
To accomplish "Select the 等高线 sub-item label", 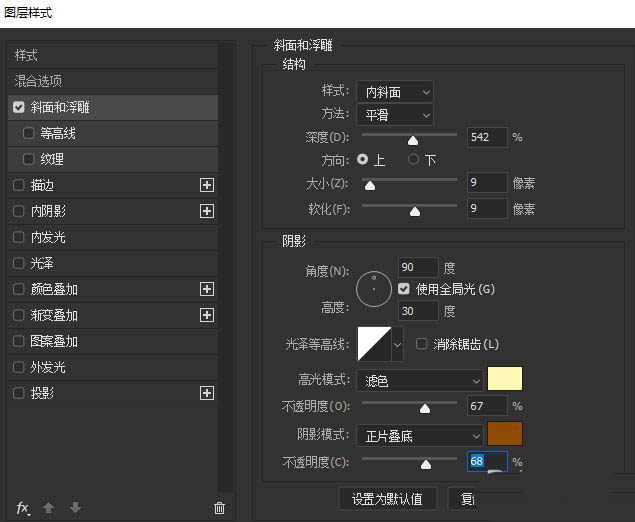I will coord(58,133).
